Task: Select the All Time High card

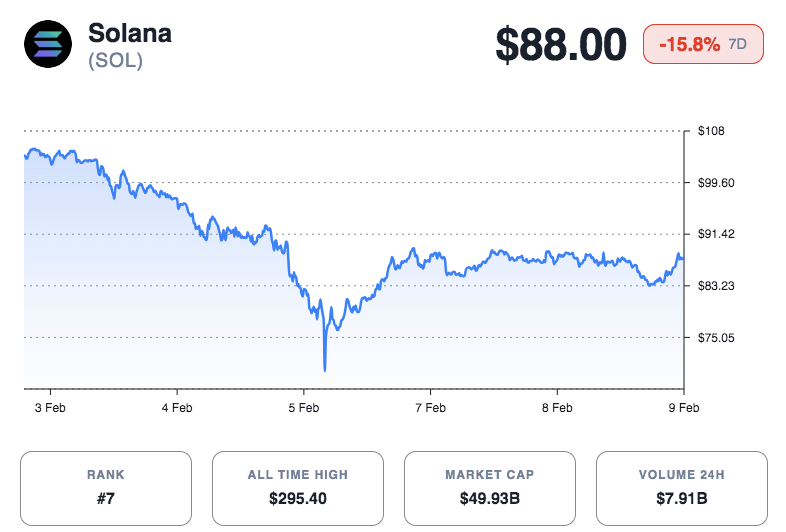Action: tap(298, 487)
